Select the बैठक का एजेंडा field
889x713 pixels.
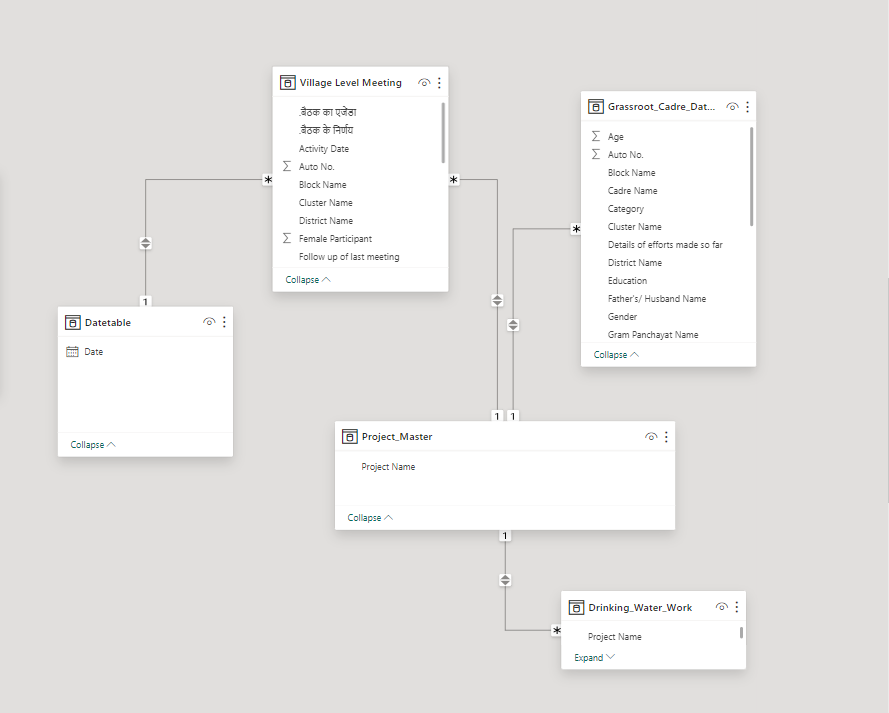[328, 112]
